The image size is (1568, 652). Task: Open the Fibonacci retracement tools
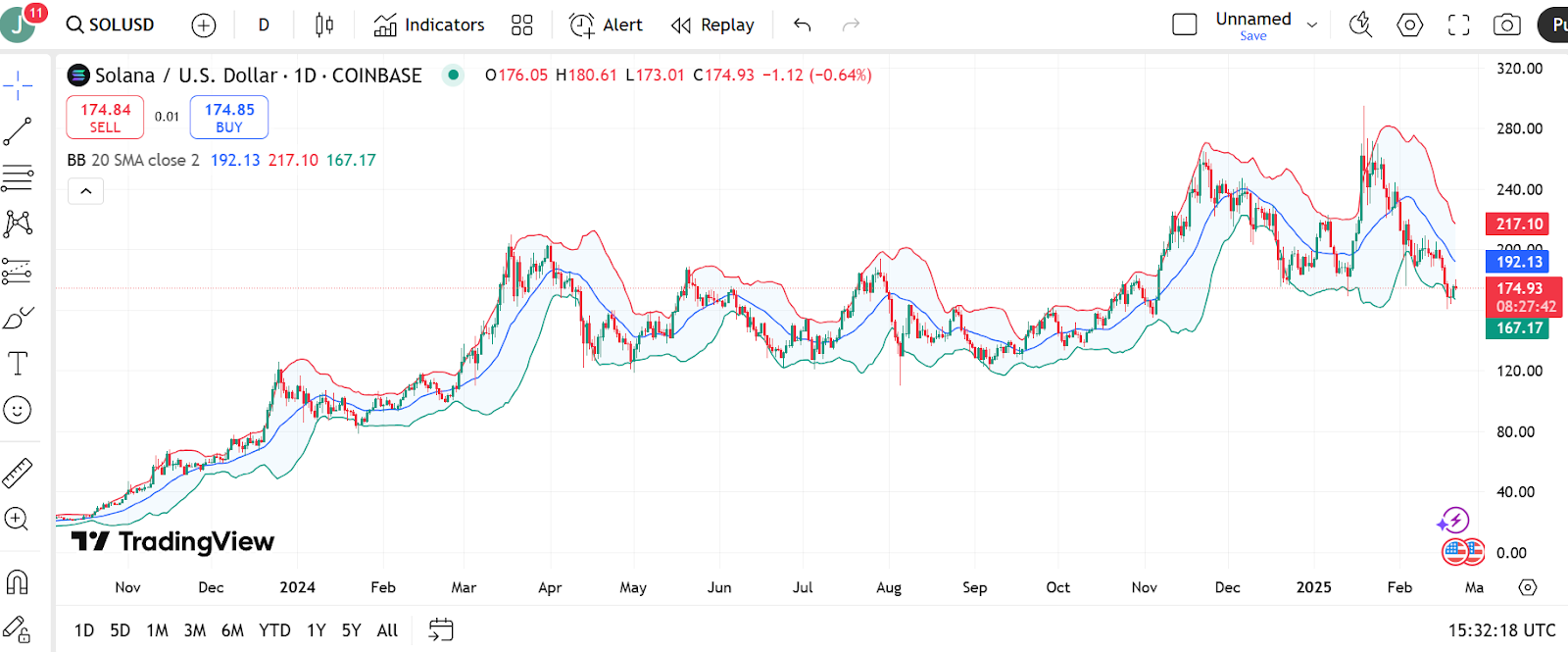click(18, 177)
